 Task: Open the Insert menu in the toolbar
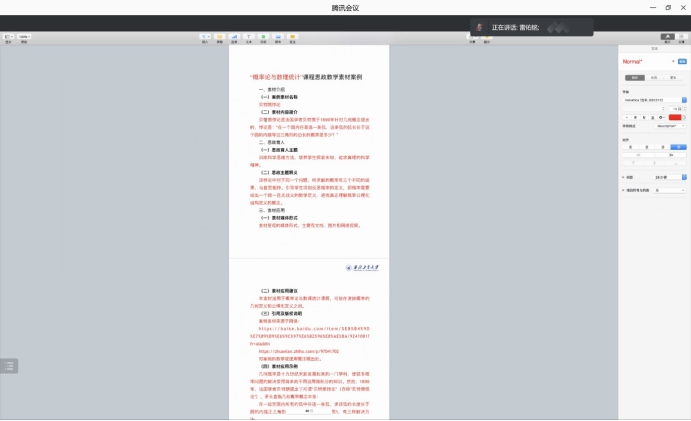[x=206, y=37]
